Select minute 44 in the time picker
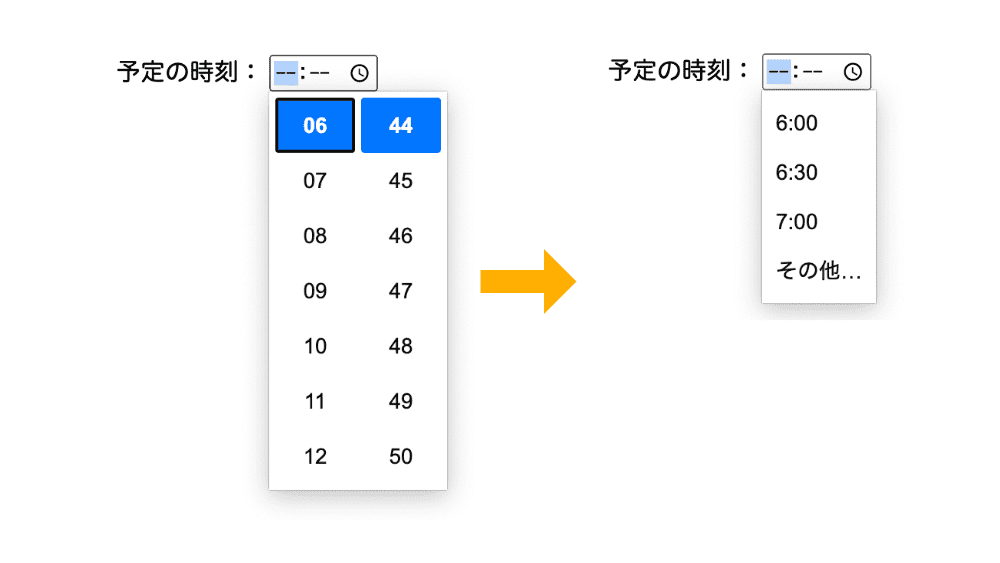Image resolution: width=1000 pixels, height=563 pixels. [x=401, y=125]
